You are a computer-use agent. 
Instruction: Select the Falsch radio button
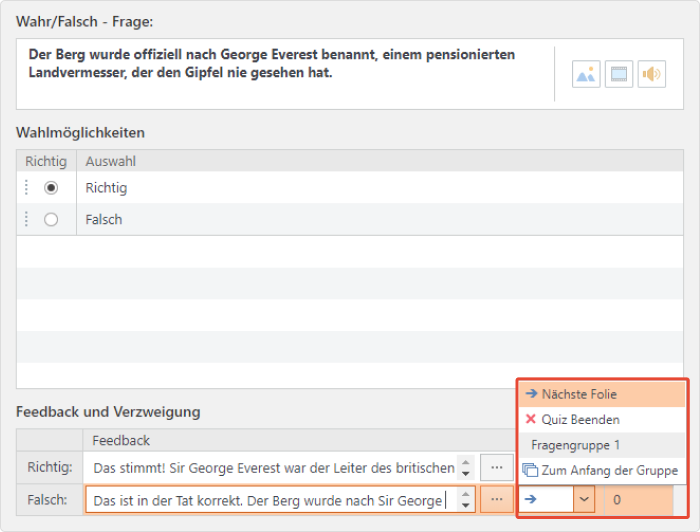point(51,220)
